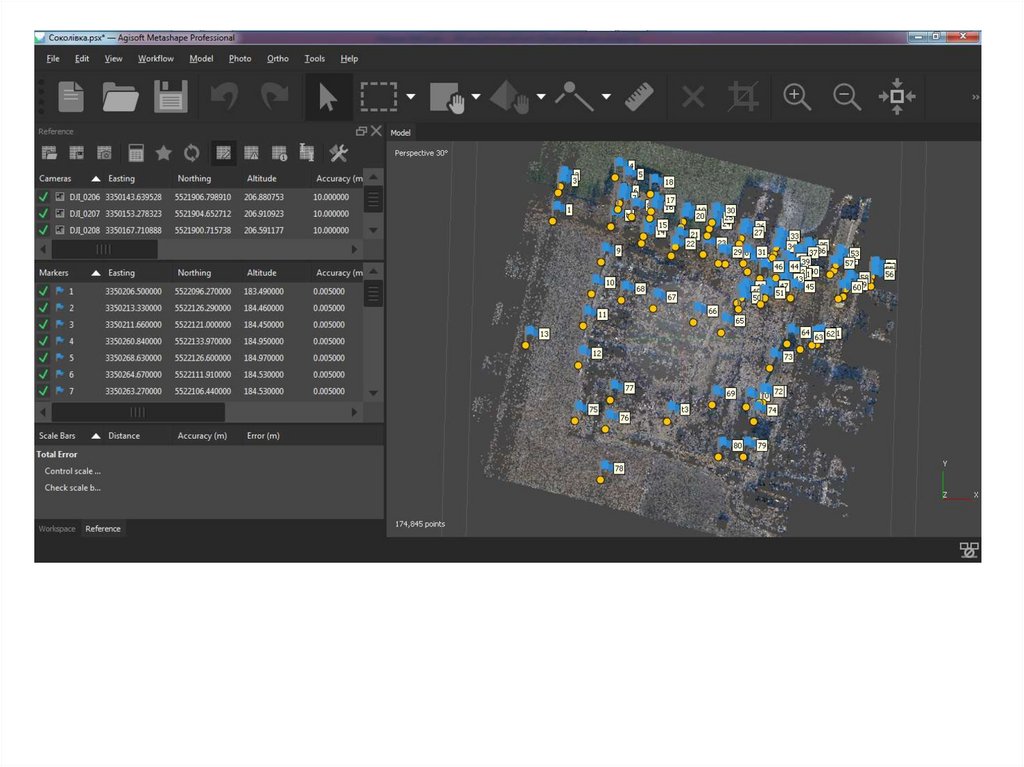Expand the toolbar overflow chevron
The width and height of the screenshot is (1024, 767).
click(x=975, y=97)
